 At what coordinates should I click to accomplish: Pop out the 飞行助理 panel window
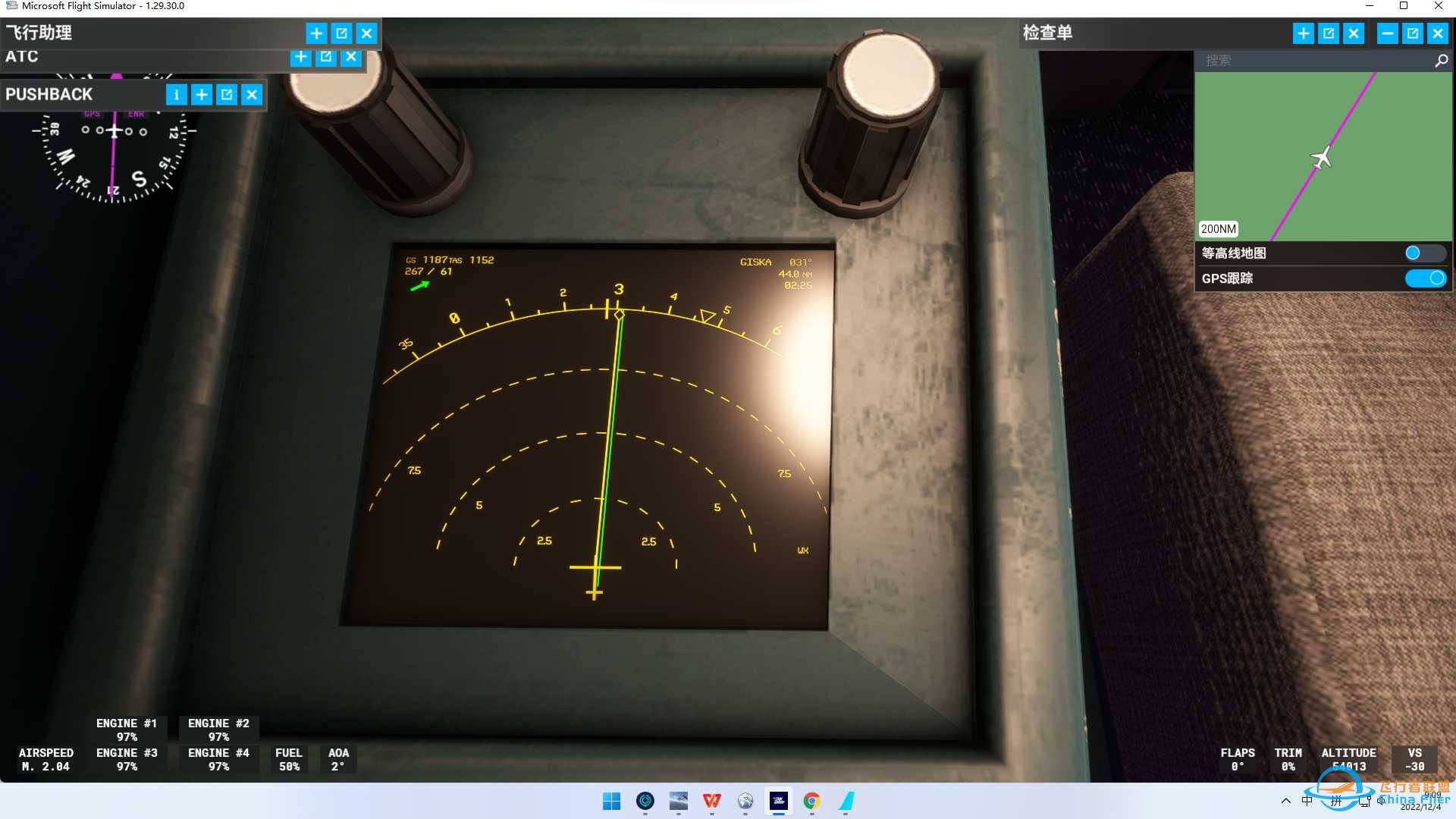tap(341, 33)
